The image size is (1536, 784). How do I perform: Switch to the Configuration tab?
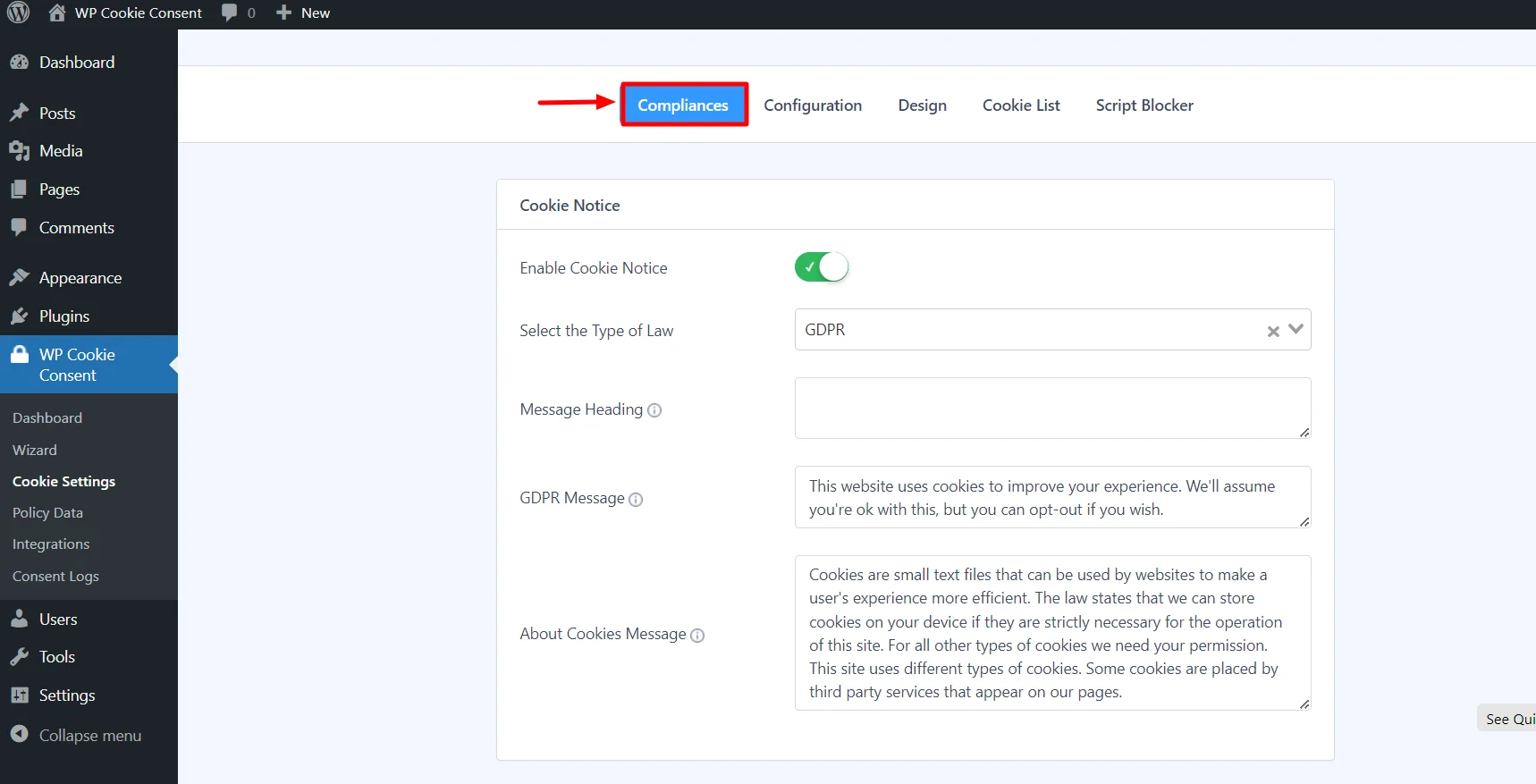[x=813, y=105]
